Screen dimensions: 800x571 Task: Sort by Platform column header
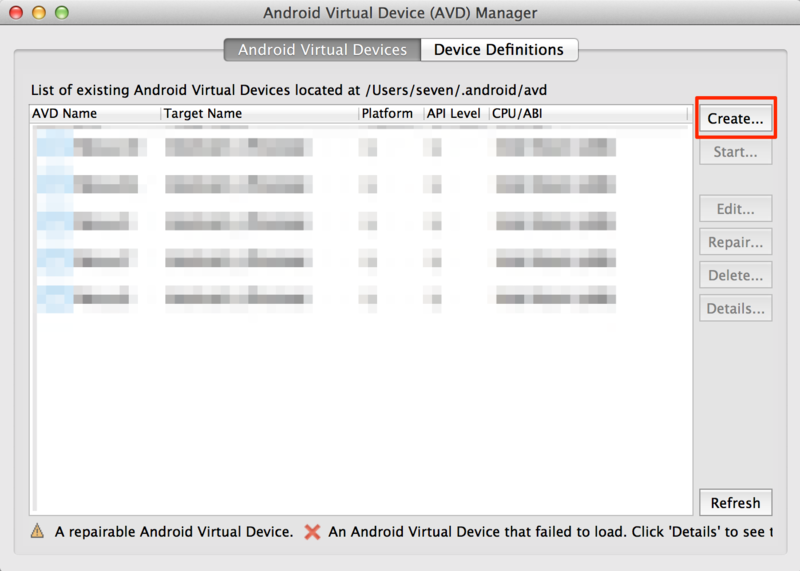click(391, 113)
